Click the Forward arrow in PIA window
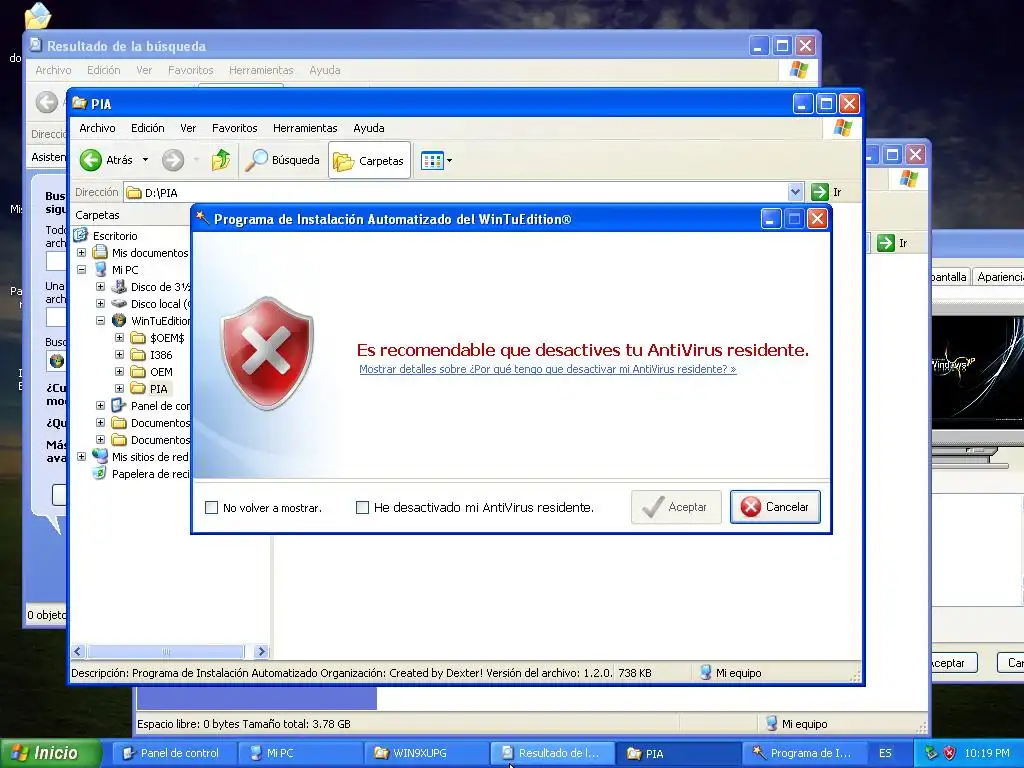The width and height of the screenshot is (1024, 768). tap(173, 160)
